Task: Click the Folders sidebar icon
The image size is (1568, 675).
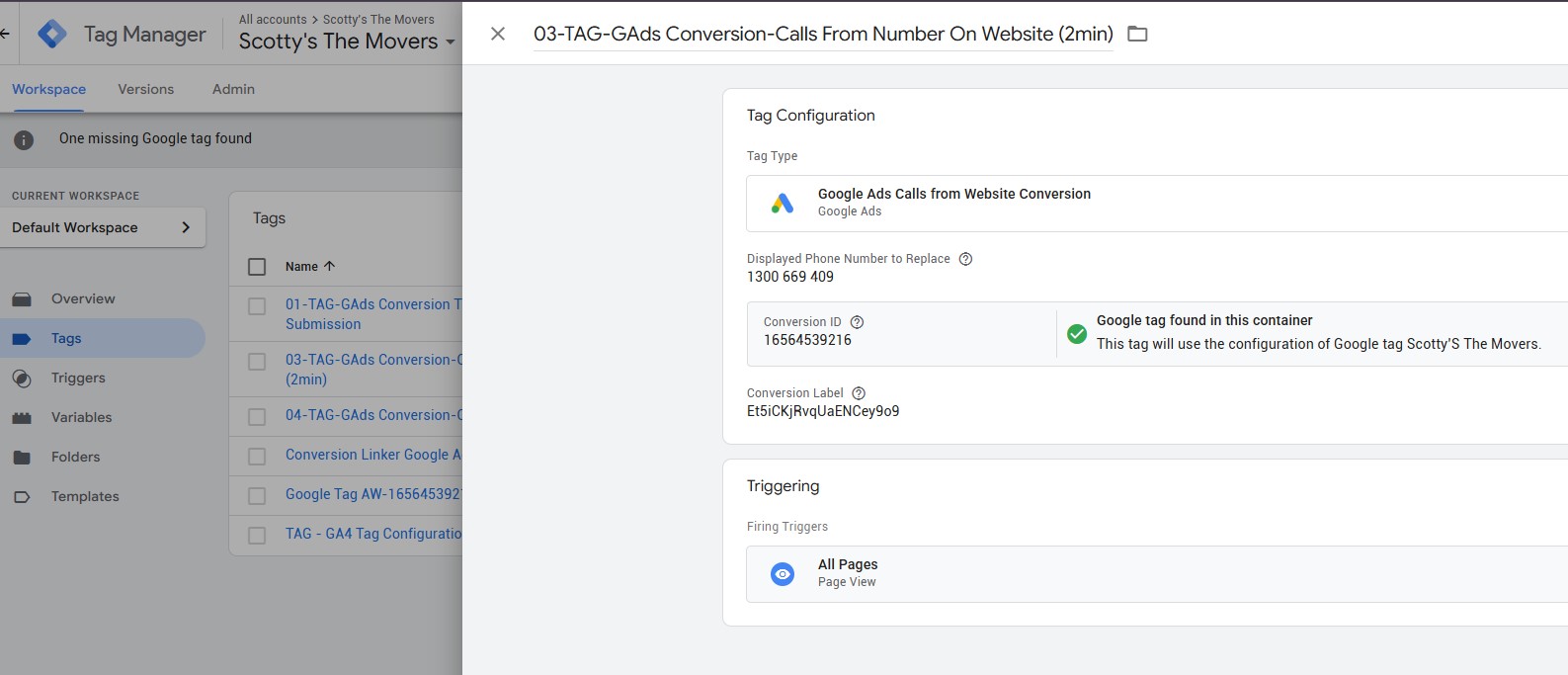Action: tap(22, 457)
